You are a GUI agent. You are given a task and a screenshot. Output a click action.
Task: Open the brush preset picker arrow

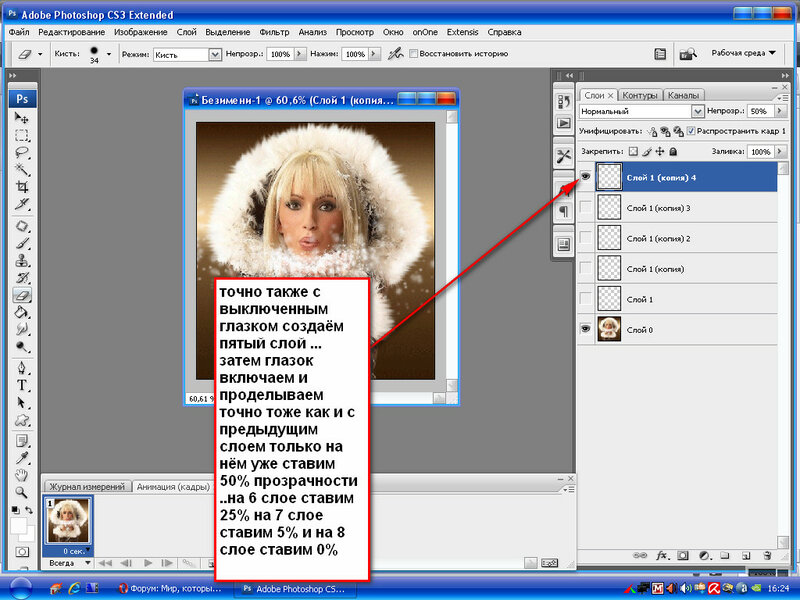(x=109, y=54)
